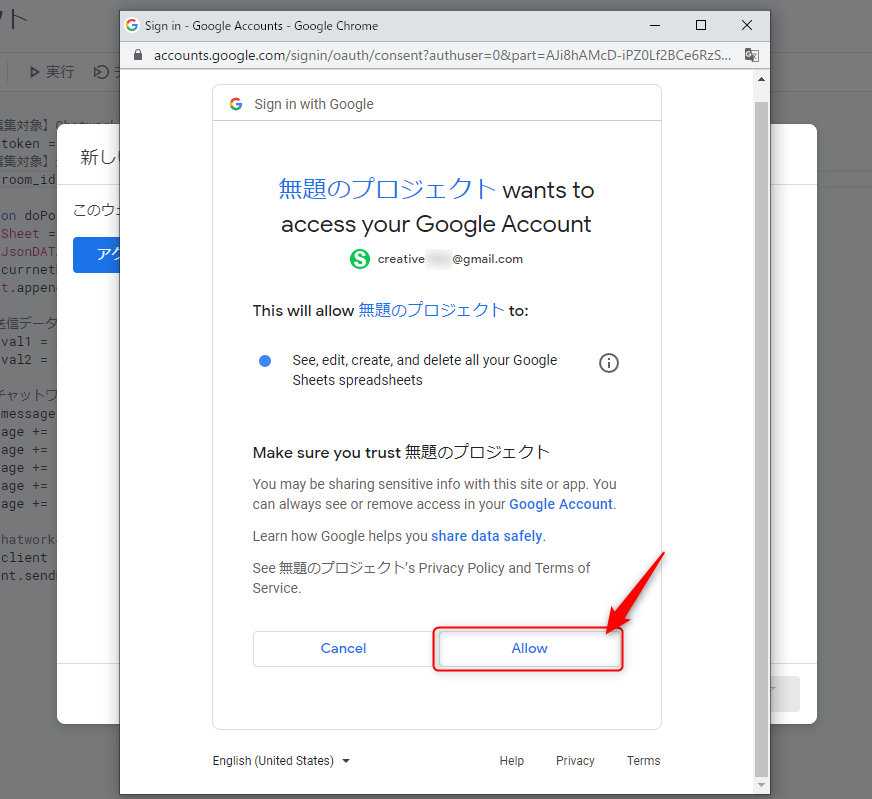Open the Privacy footer link
This screenshot has width=872, height=799.
tap(575, 761)
